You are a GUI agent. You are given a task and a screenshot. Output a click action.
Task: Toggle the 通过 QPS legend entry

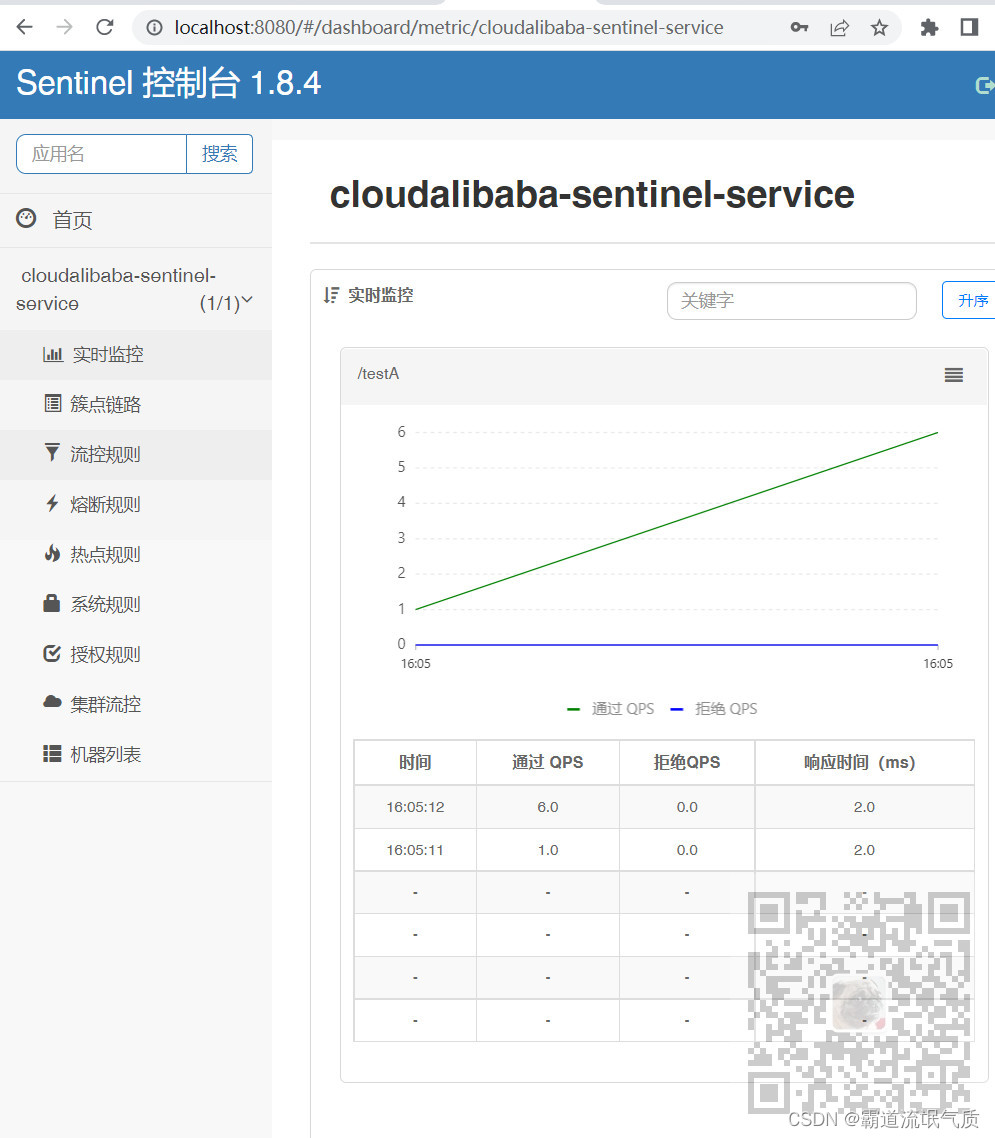coord(610,709)
